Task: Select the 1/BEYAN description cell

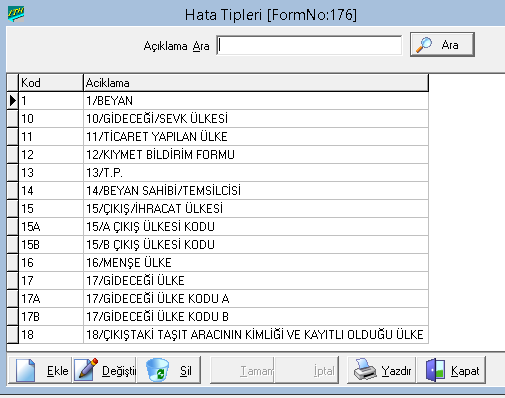Action: coord(256,101)
